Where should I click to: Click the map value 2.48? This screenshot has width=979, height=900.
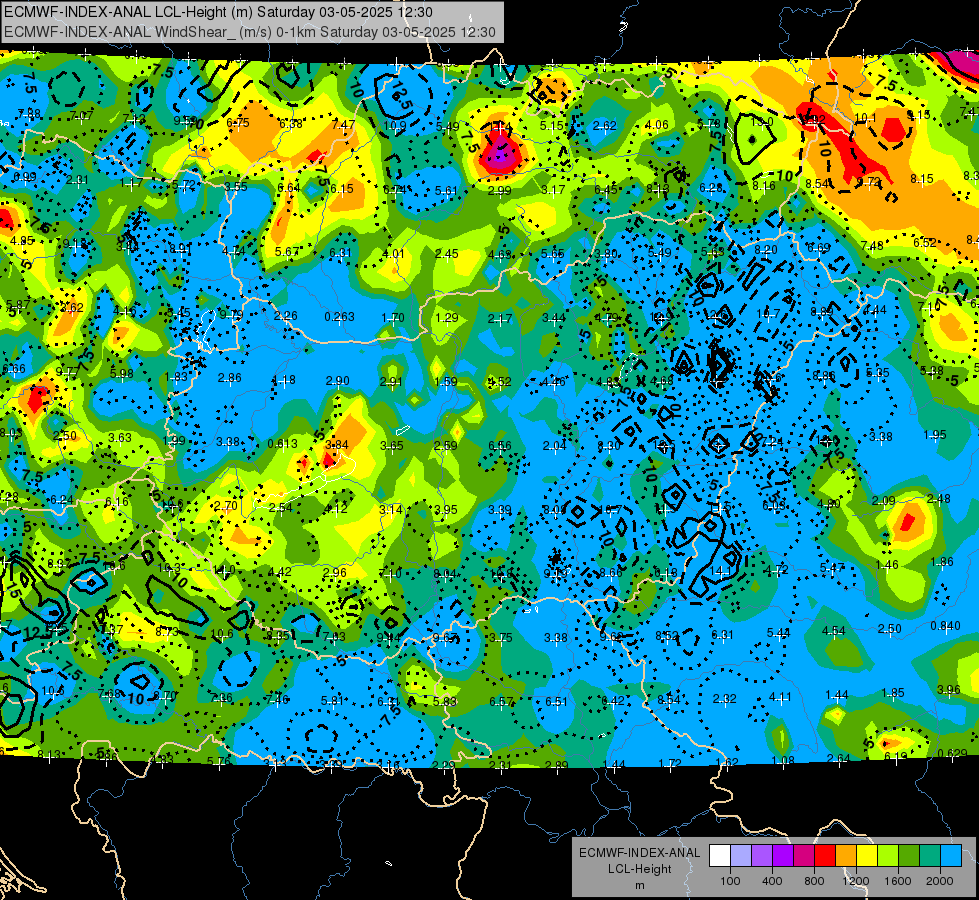click(938, 498)
